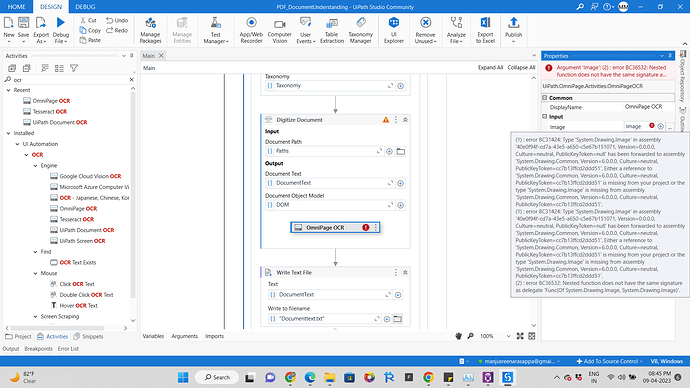
Task: Switch to the DEBUG ribbon tab
Action: click(85, 7)
